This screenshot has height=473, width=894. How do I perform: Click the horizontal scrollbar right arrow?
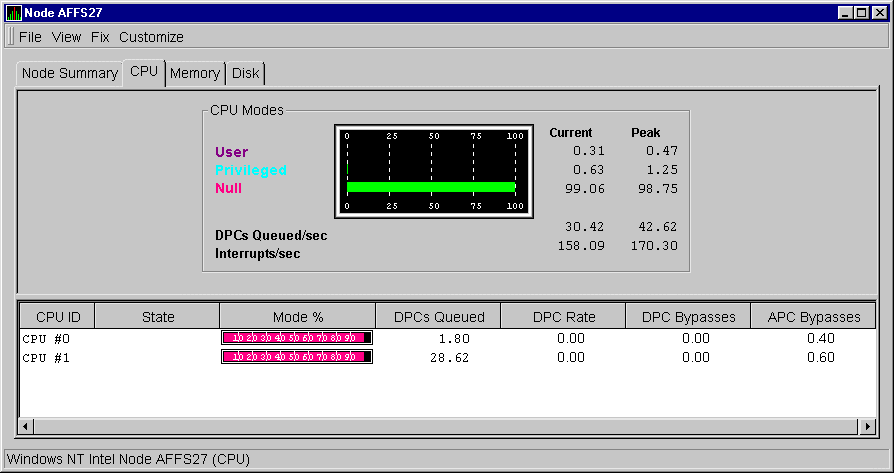coord(867,427)
